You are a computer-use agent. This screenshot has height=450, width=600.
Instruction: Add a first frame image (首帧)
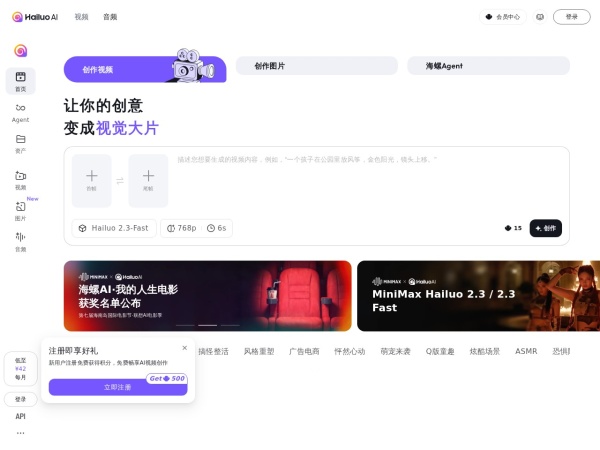pos(91,180)
